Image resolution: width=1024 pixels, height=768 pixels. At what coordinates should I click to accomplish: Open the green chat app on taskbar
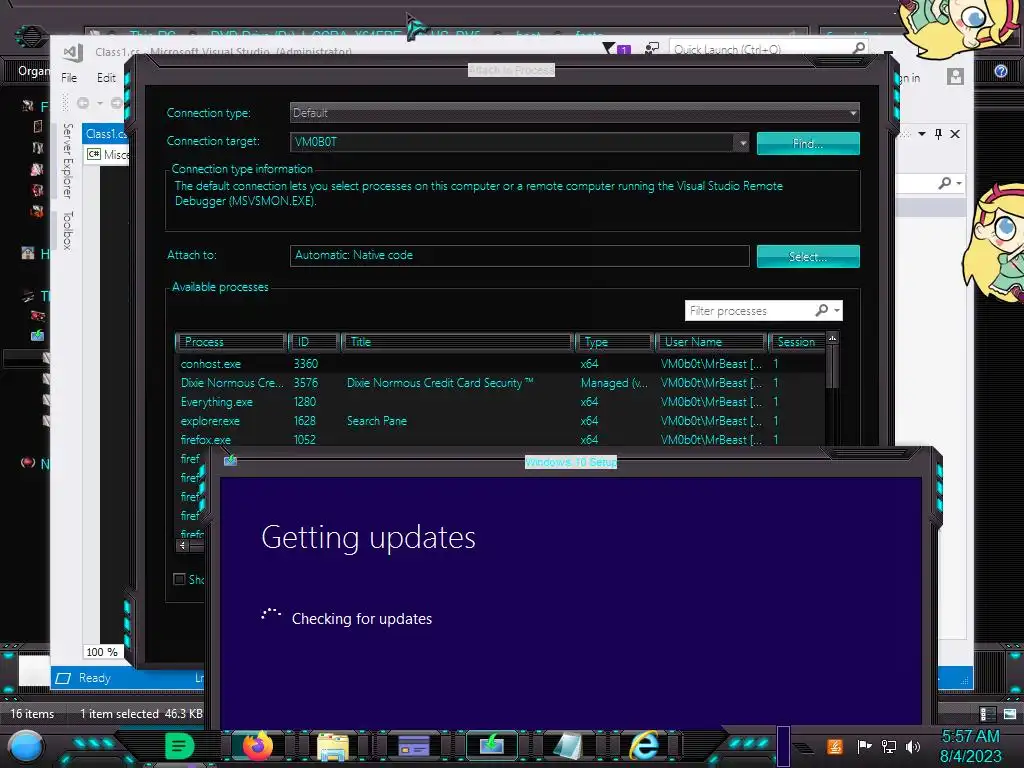[x=180, y=746]
